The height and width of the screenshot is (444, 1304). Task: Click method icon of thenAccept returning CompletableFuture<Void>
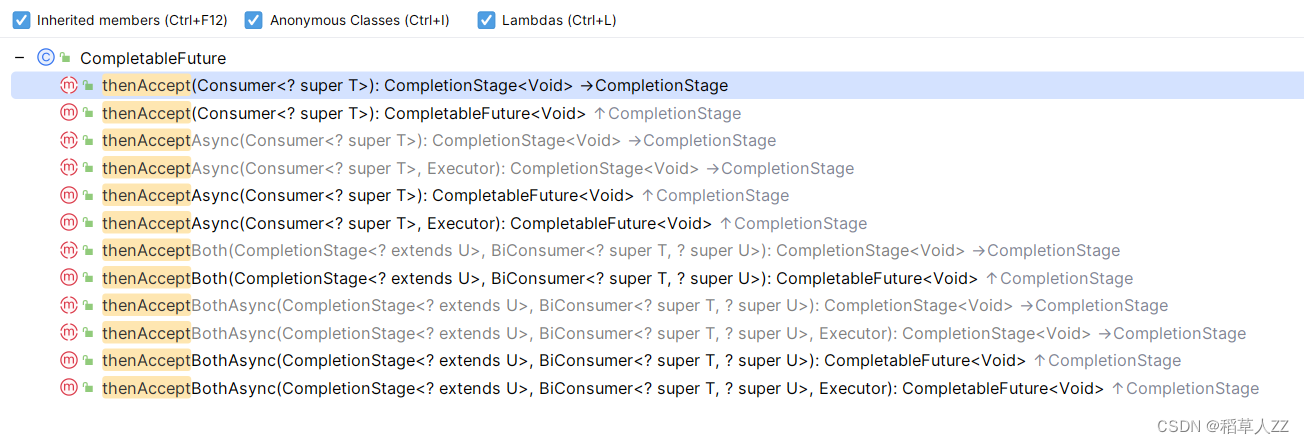pos(69,113)
